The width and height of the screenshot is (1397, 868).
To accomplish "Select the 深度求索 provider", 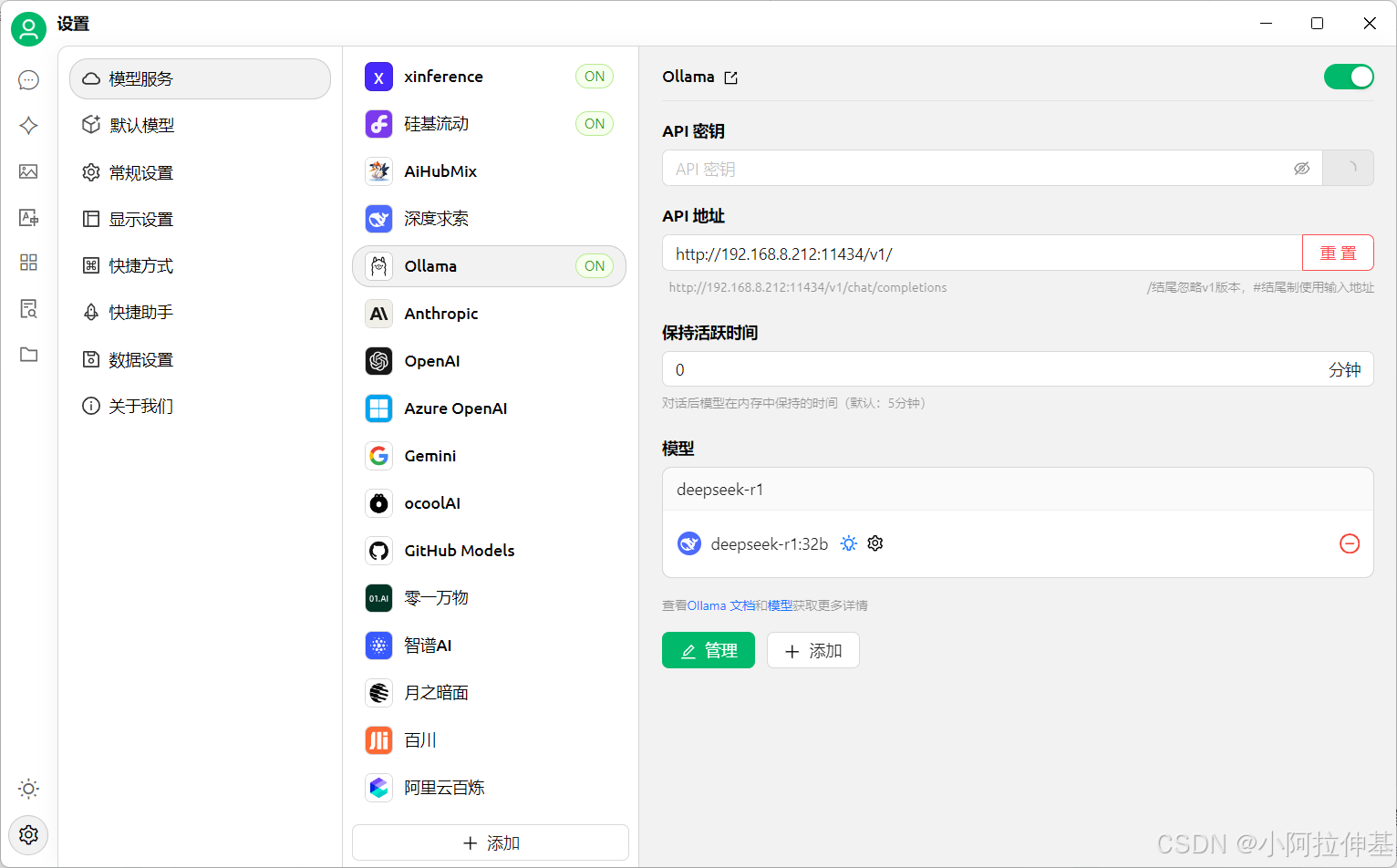I will click(x=490, y=219).
